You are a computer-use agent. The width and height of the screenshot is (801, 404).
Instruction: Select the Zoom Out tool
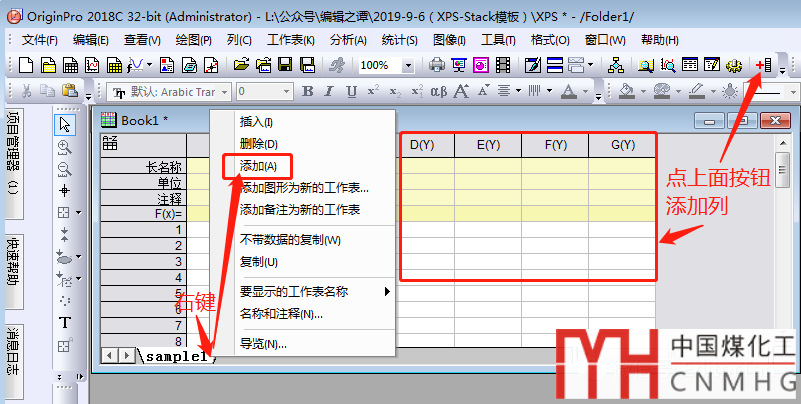[x=64, y=169]
